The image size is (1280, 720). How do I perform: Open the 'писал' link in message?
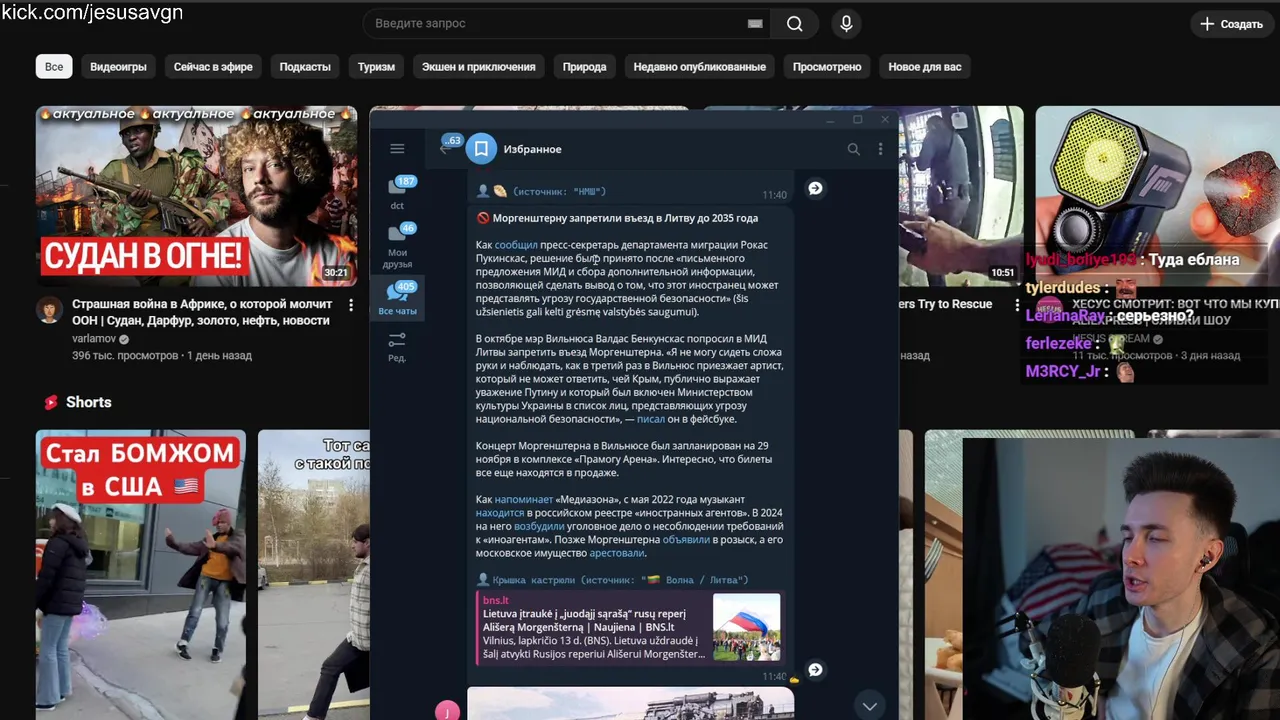tap(650, 419)
